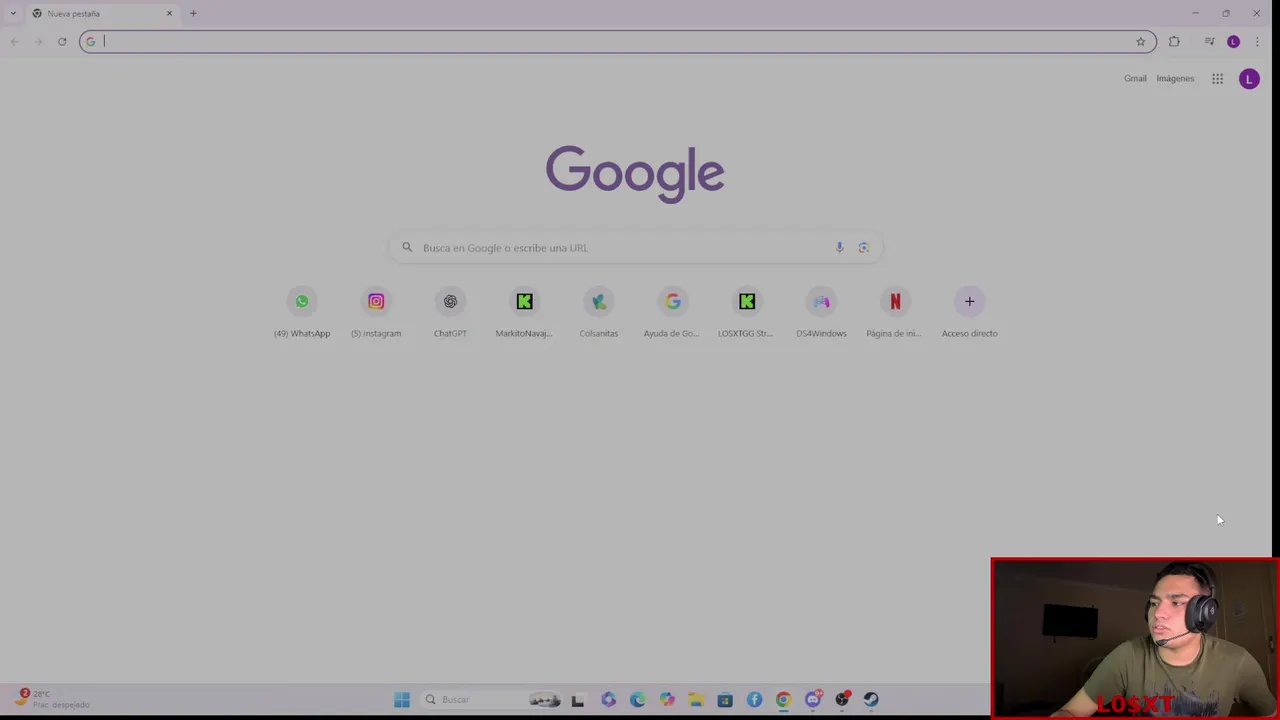Open Discord from the taskbar
The height and width of the screenshot is (720, 1280).
[x=813, y=700]
